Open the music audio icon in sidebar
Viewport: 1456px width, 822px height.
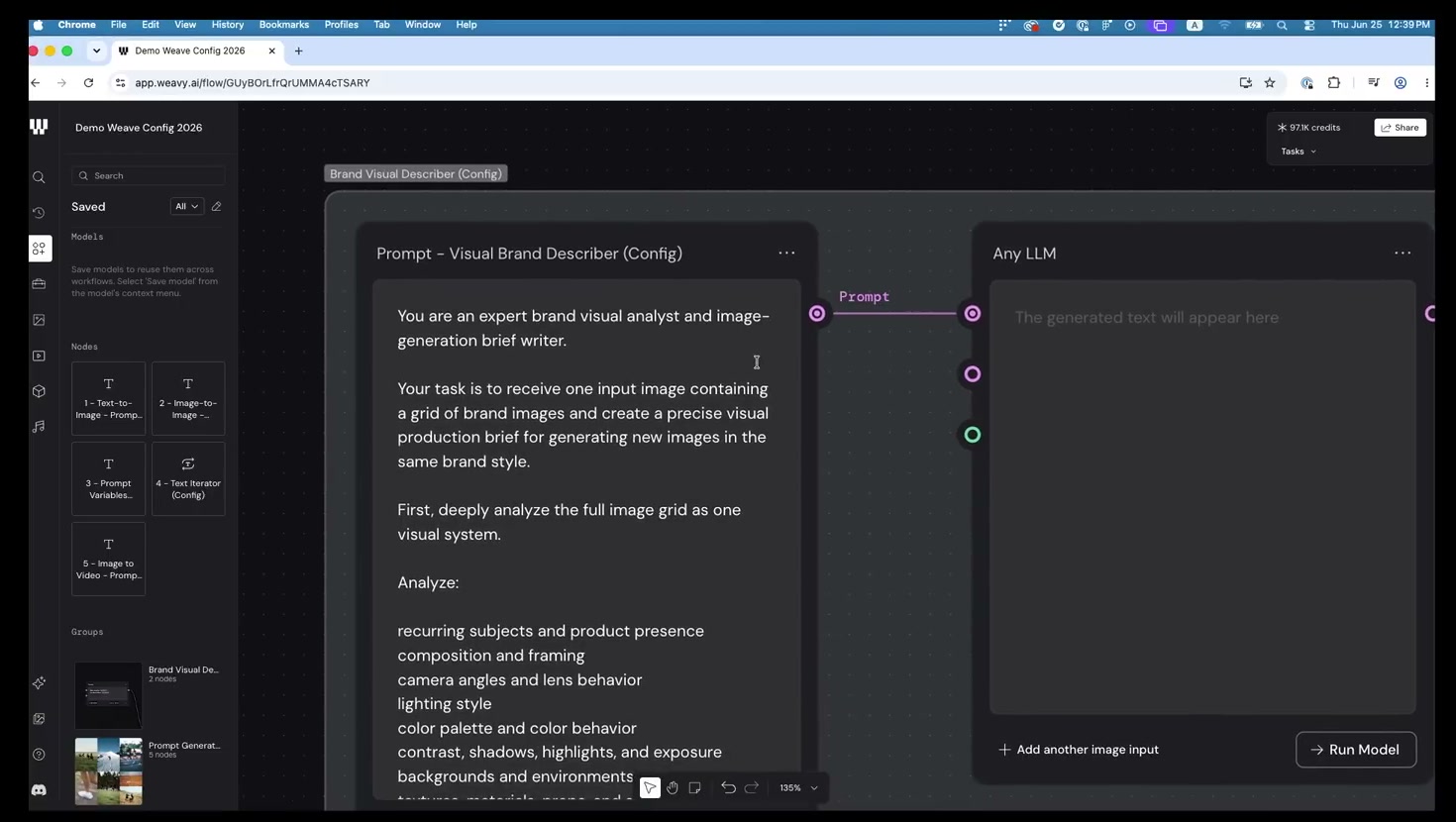[x=39, y=427]
